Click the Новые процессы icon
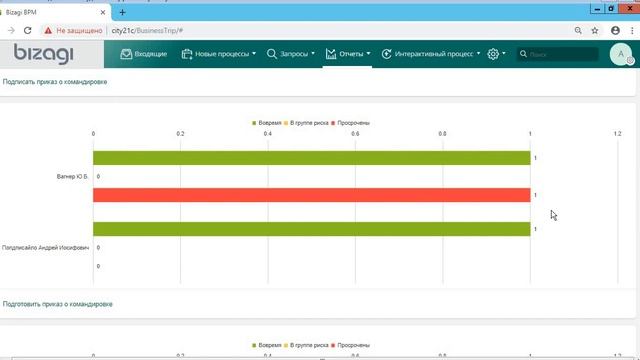 pyautogui.click(x=187, y=54)
